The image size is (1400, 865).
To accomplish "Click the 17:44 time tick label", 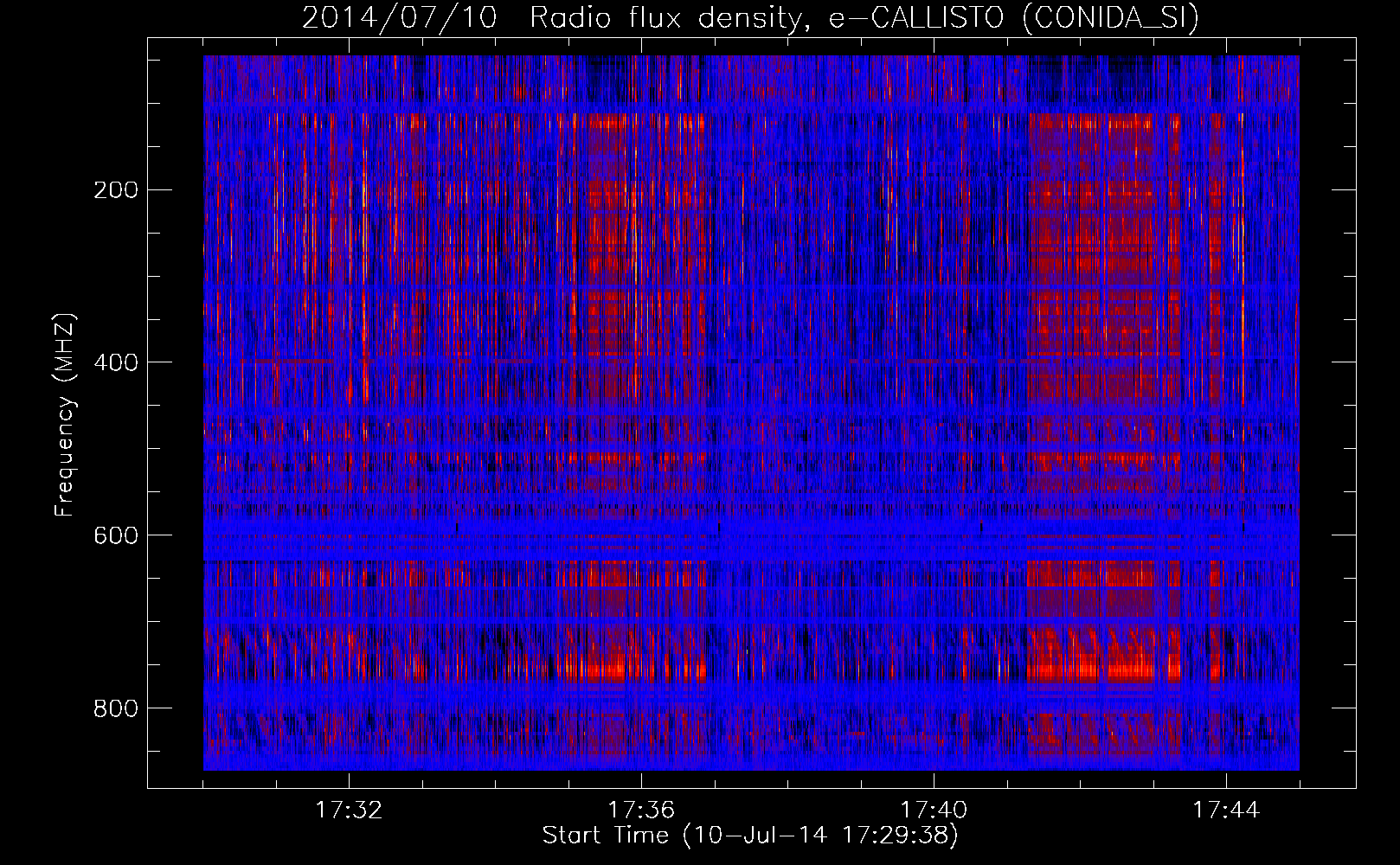I will (x=1226, y=811).
